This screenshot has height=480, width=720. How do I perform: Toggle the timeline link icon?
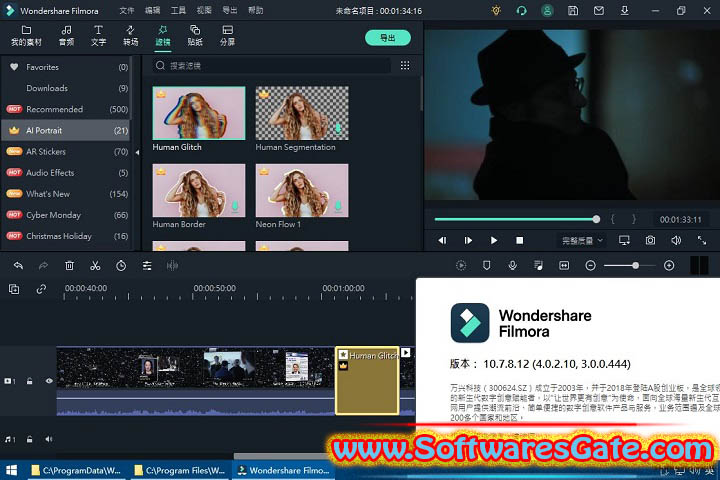41,289
